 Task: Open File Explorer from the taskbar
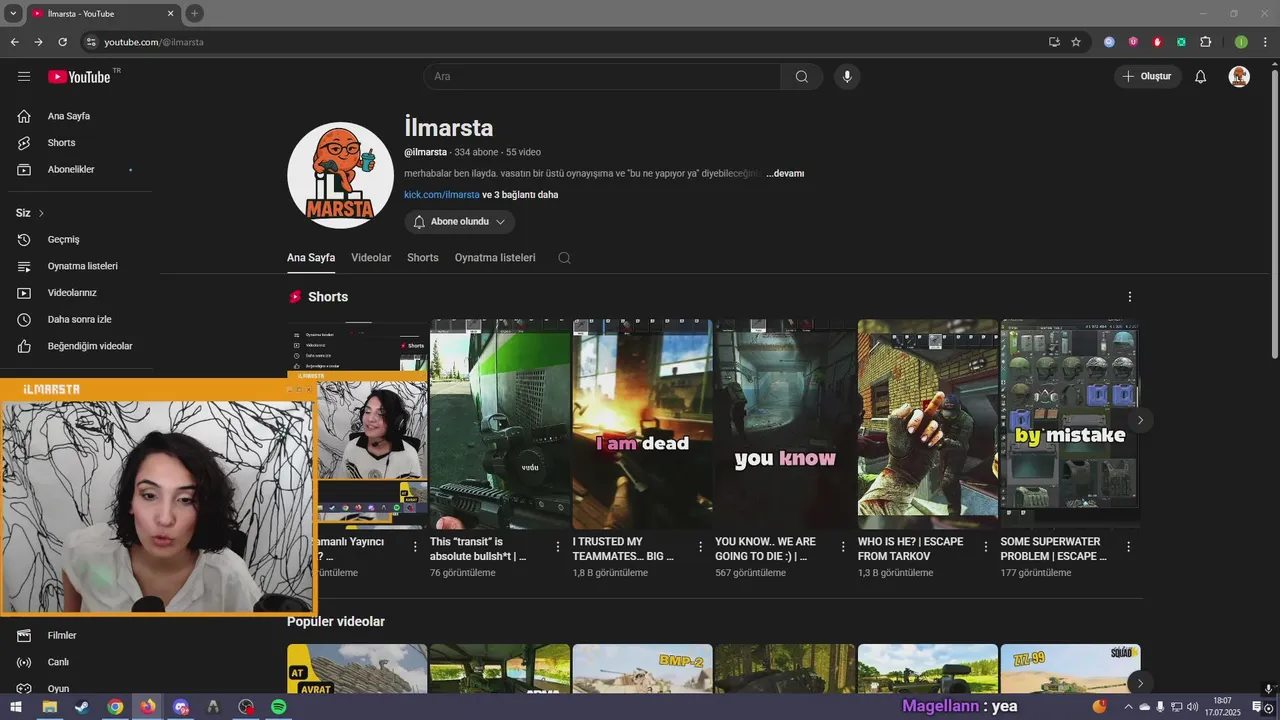coord(49,707)
